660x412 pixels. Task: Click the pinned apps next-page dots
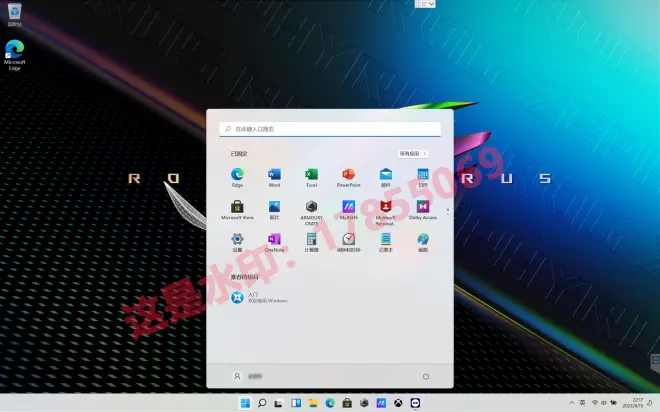447,210
